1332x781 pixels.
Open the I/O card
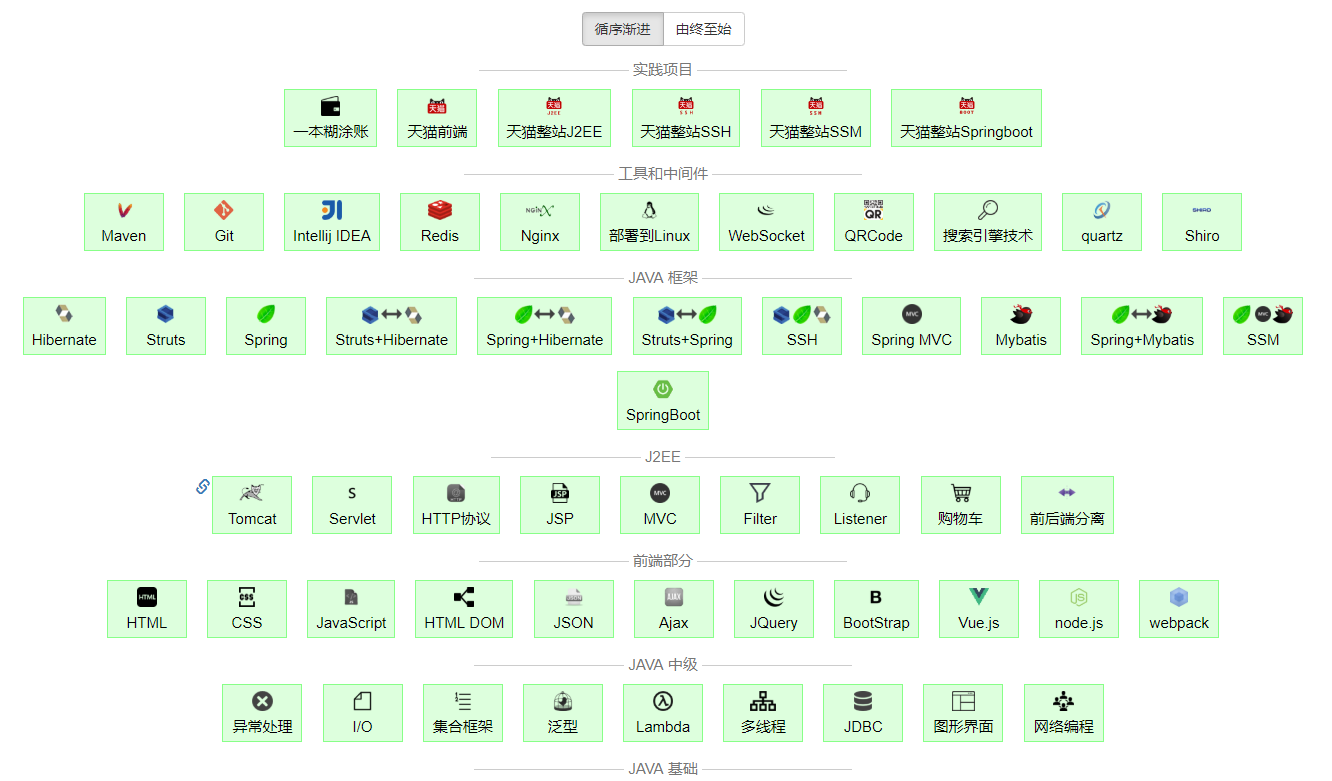tap(363, 713)
